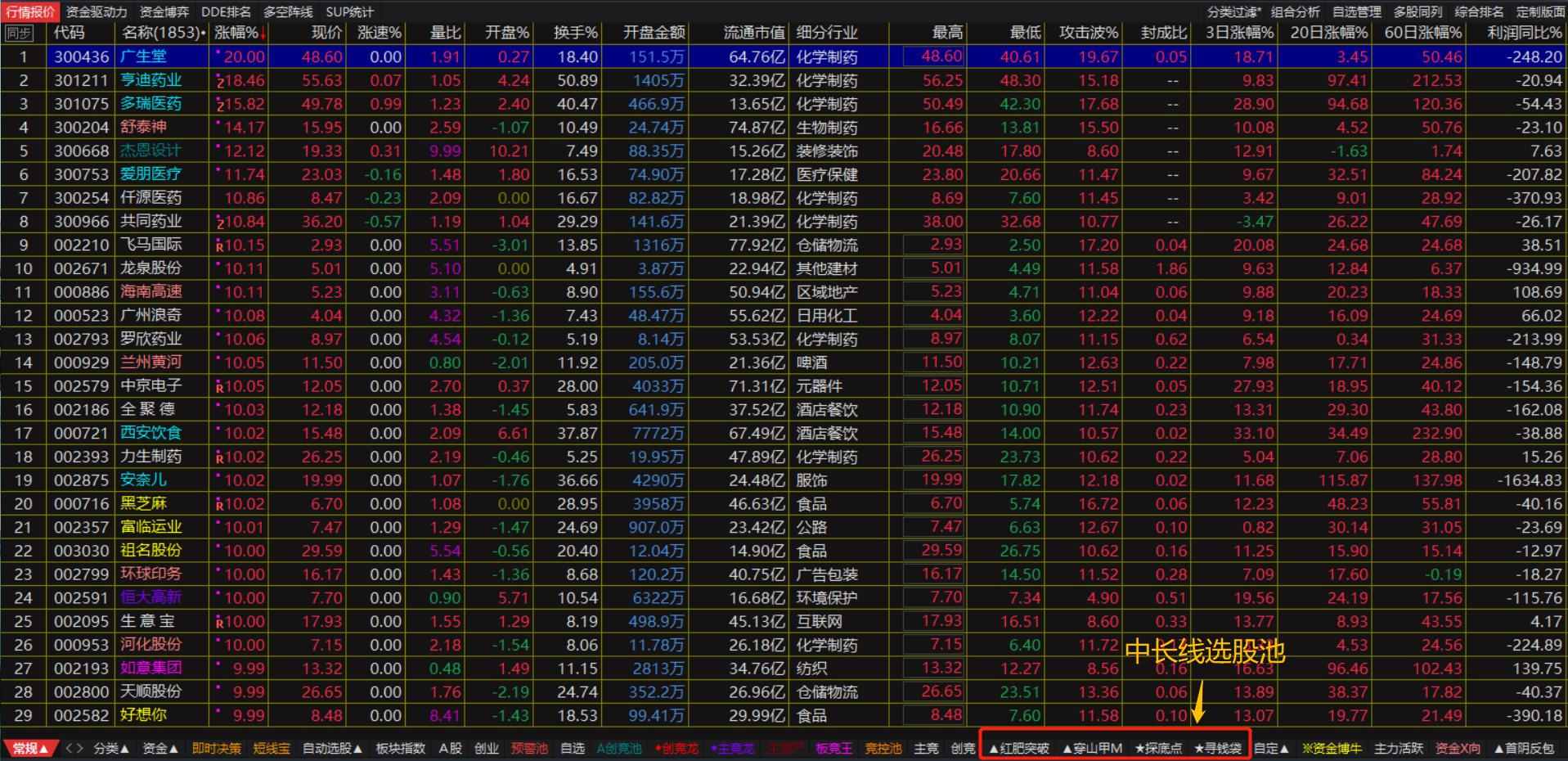Open 定制版面 in the top right
The height and width of the screenshot is (761, 1568).
[1541, 11]
